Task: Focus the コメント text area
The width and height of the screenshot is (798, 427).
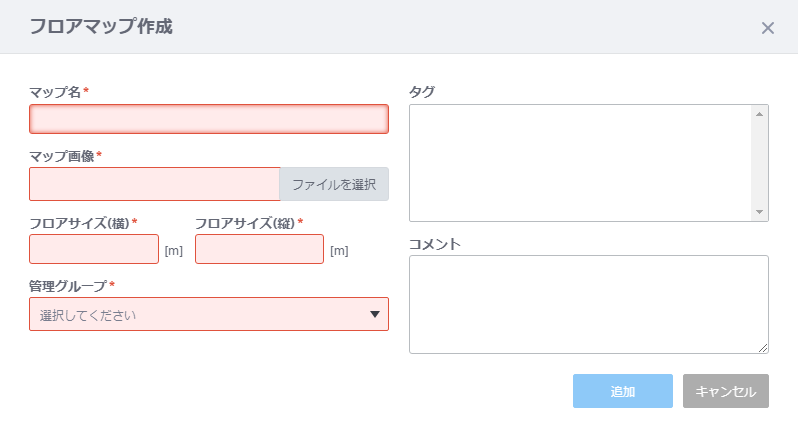Action: coord(589,304)
